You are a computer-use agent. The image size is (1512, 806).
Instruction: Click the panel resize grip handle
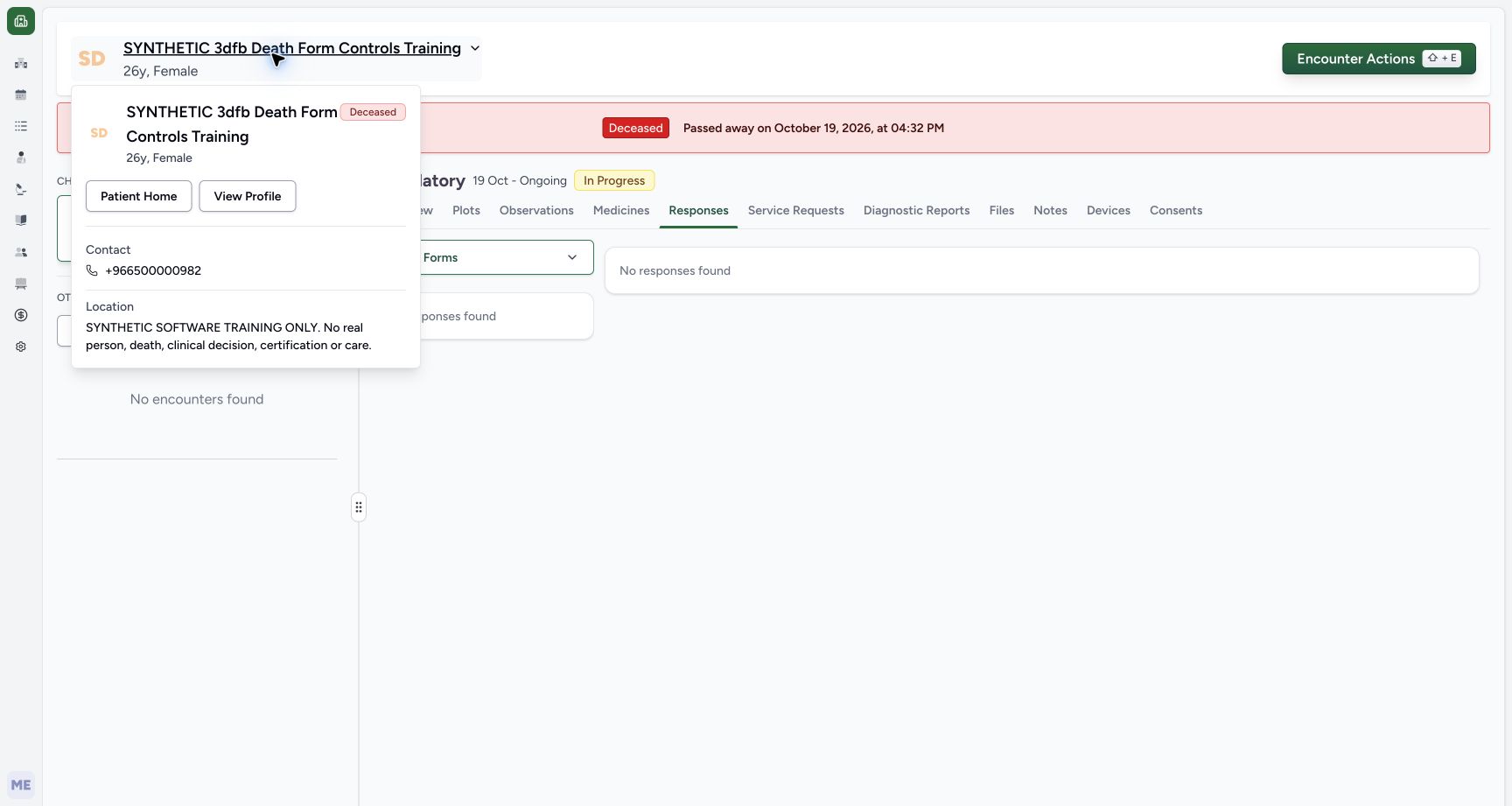[359, 508]
